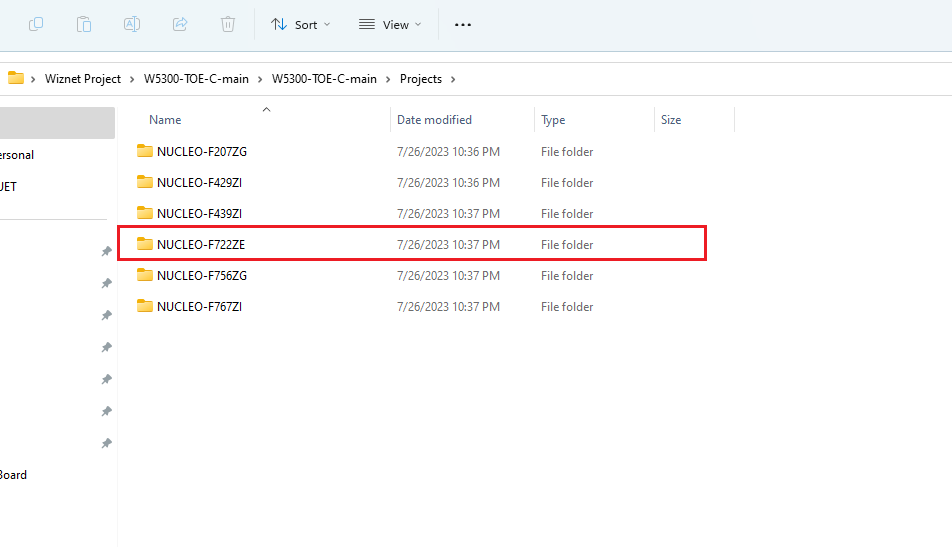Screen dimensions: 952x547
Task: Click the folder icon in address bar
Action: [x=16, y=78]
